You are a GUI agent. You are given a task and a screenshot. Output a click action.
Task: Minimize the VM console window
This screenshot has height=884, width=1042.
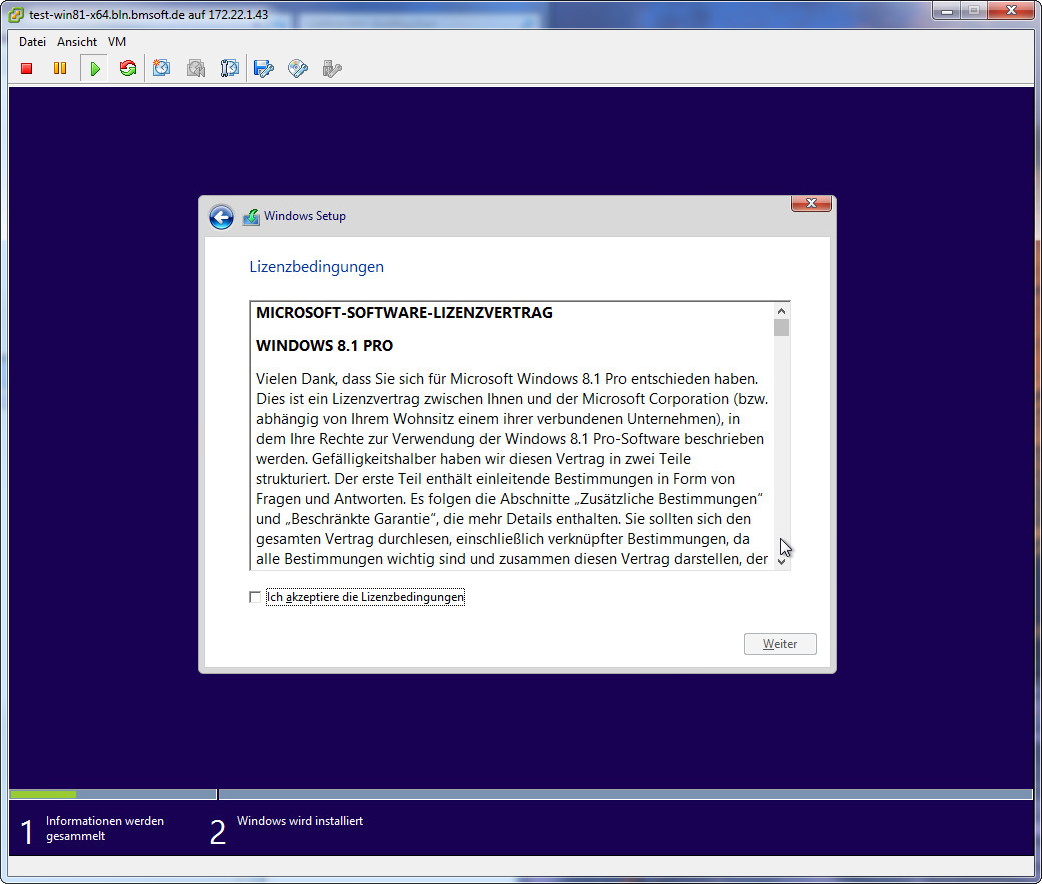pos(947,11)
